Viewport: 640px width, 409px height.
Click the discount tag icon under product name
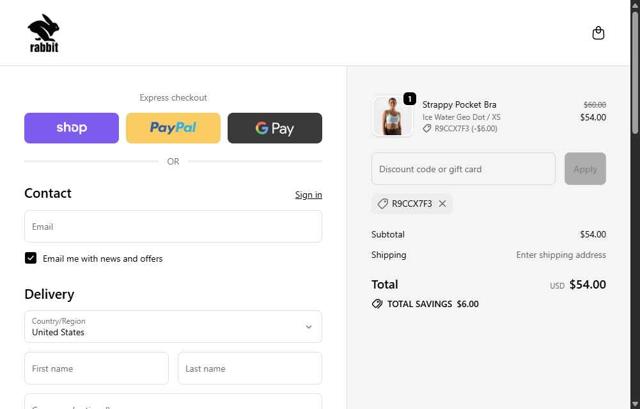tap(427, 129)
